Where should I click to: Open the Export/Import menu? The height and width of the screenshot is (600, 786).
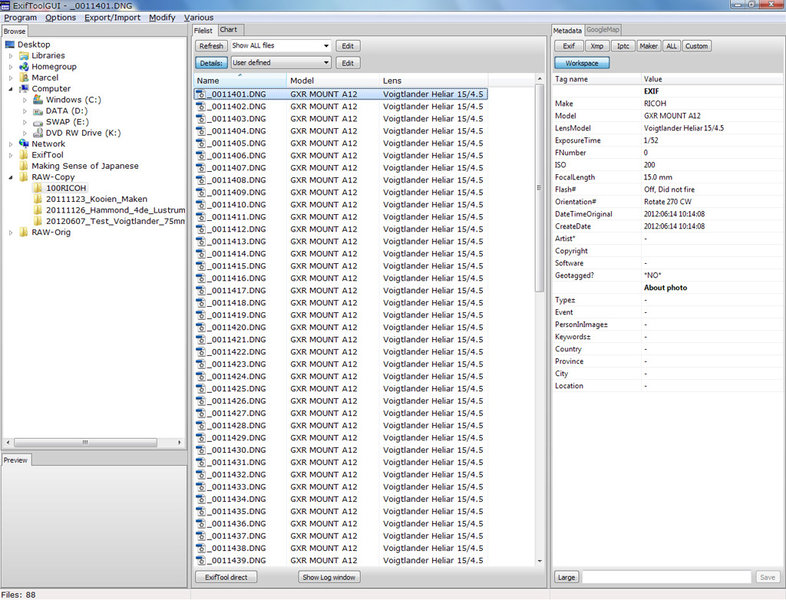(112, 18)
